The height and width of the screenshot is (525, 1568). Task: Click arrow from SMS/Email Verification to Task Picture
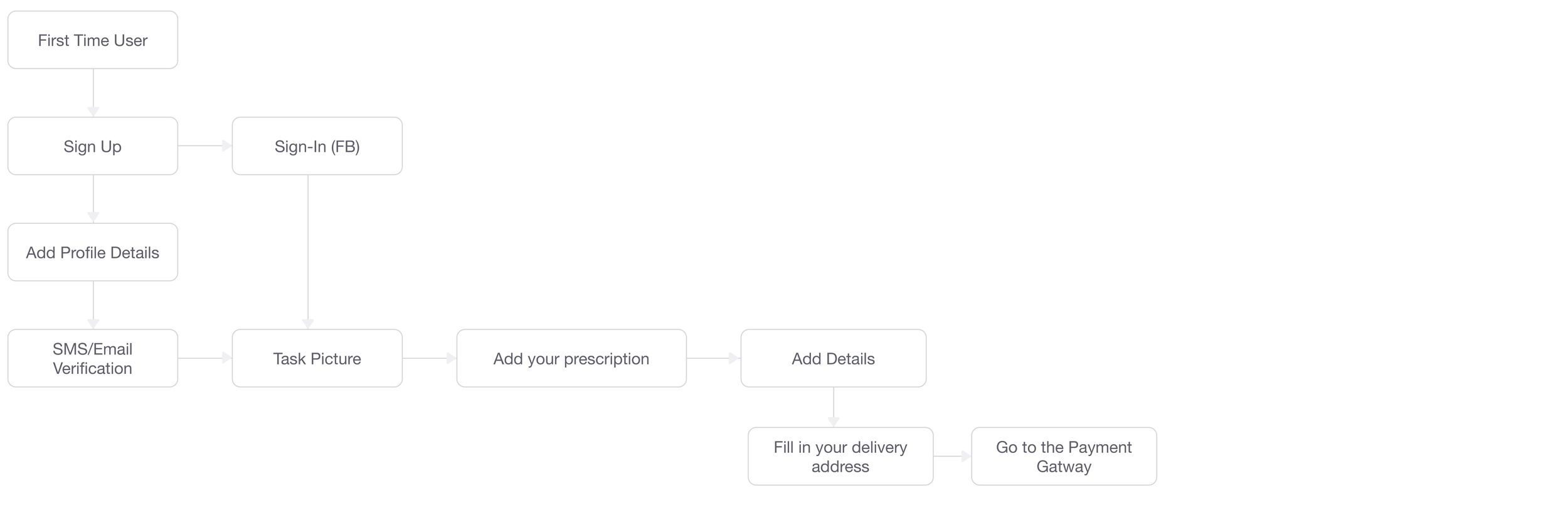[205, 358]
